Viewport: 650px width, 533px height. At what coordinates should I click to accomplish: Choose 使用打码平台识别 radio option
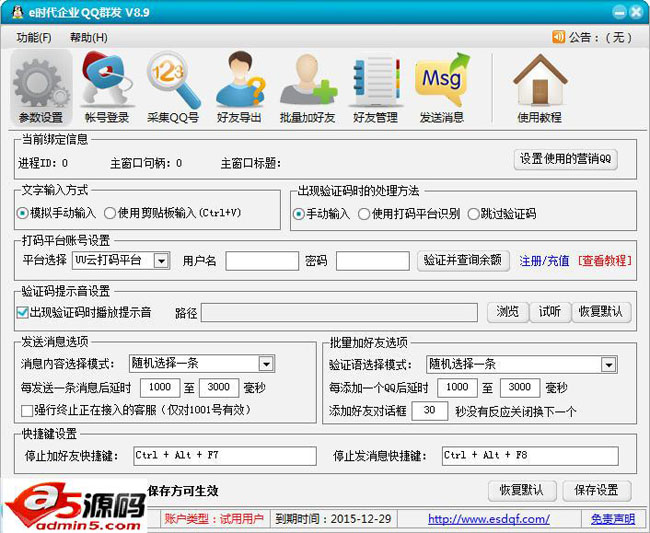pos(365,213)
